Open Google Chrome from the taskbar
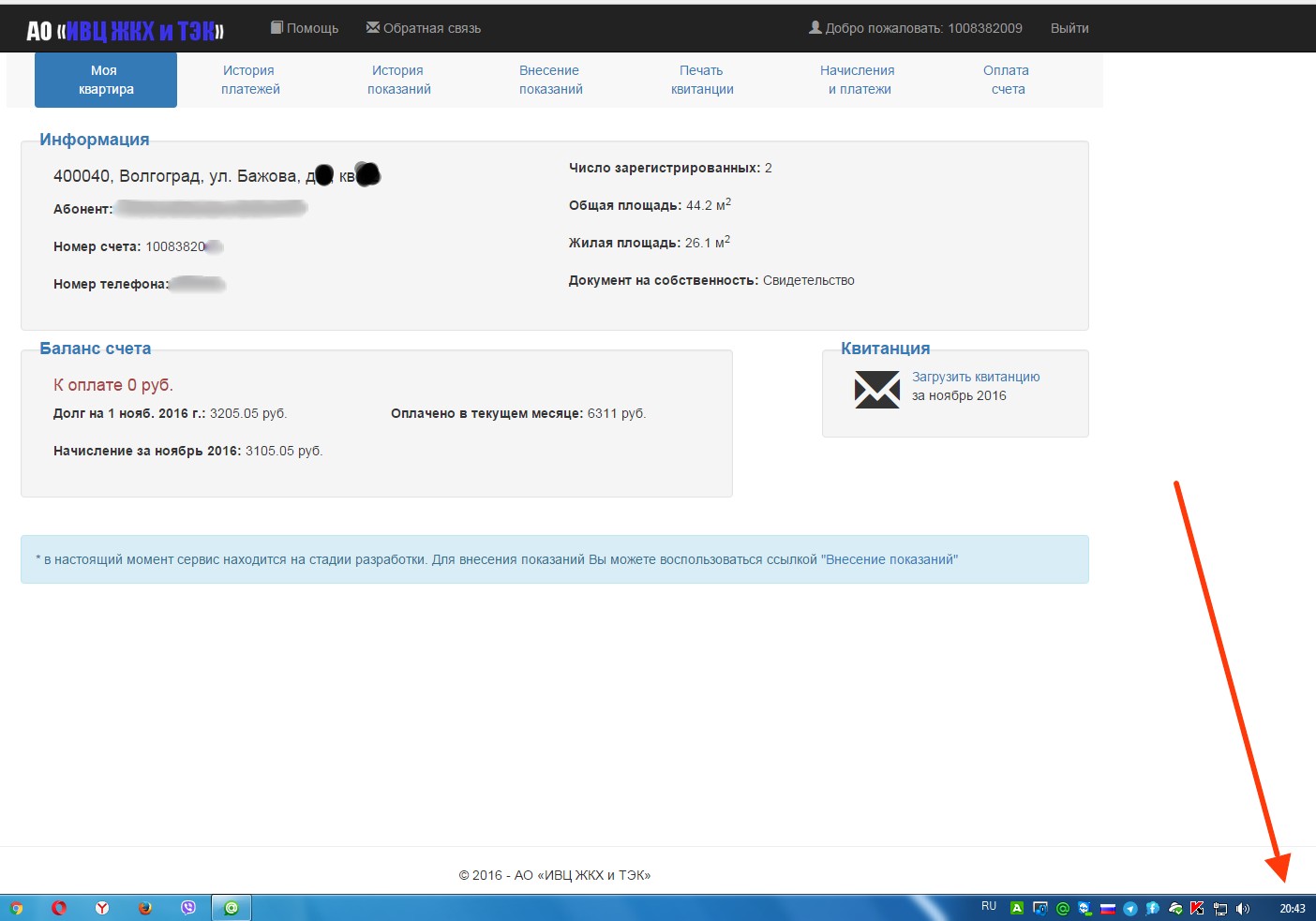 [16, 908]
